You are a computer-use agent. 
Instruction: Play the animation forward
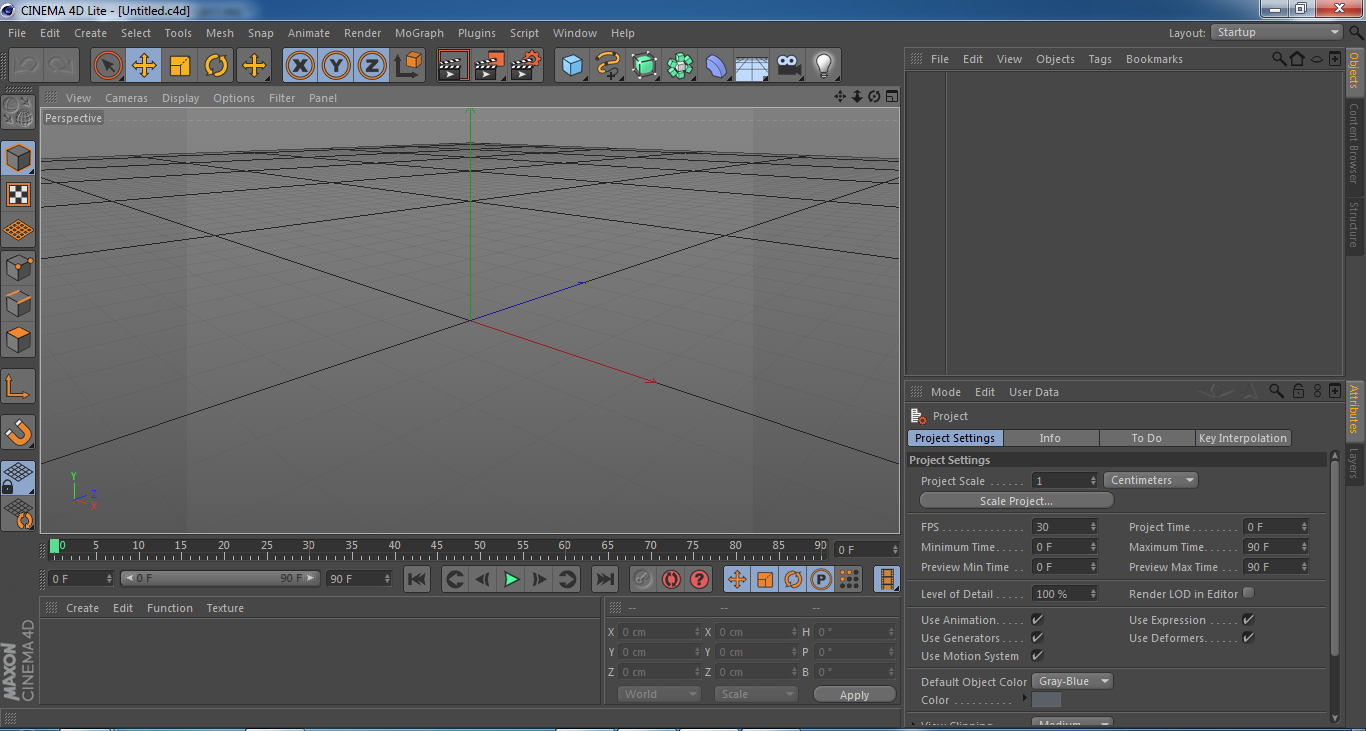coord(511,579)
